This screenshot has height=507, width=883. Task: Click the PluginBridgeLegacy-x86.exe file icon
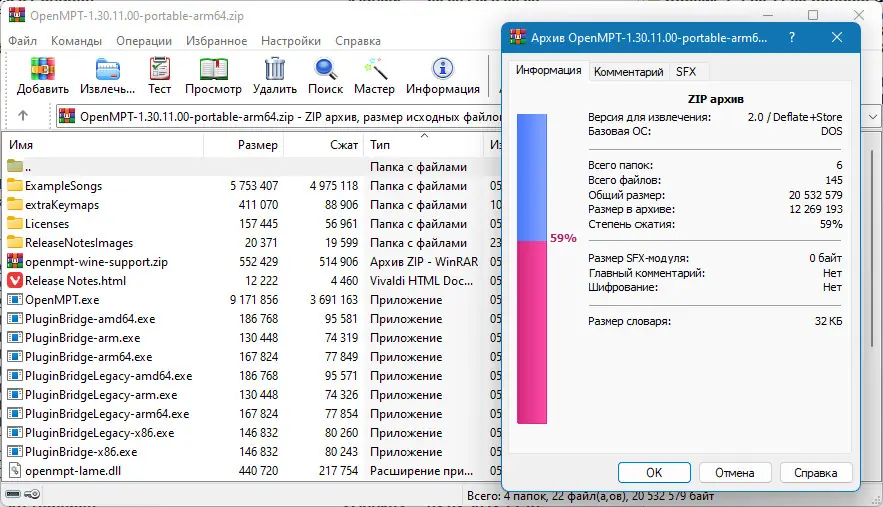click(15, 433)
